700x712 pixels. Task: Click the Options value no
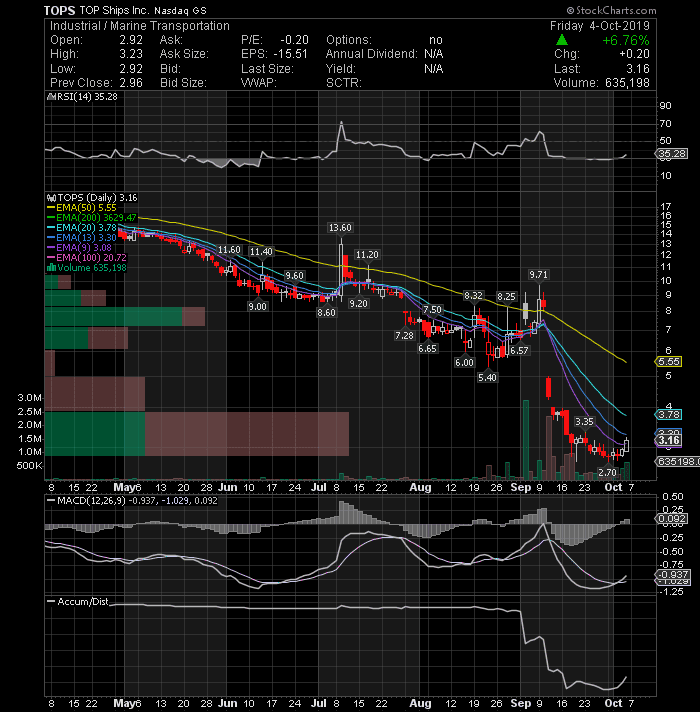click(x=436, y=40)
